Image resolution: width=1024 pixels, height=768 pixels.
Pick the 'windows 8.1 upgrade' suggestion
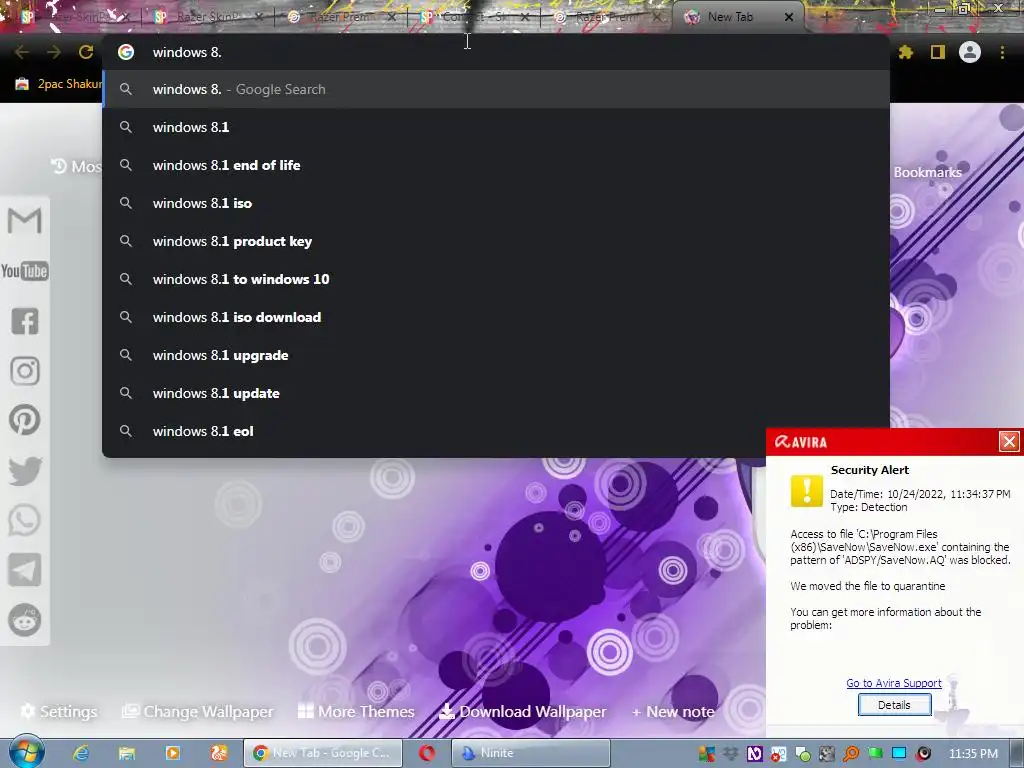point(496,355)
